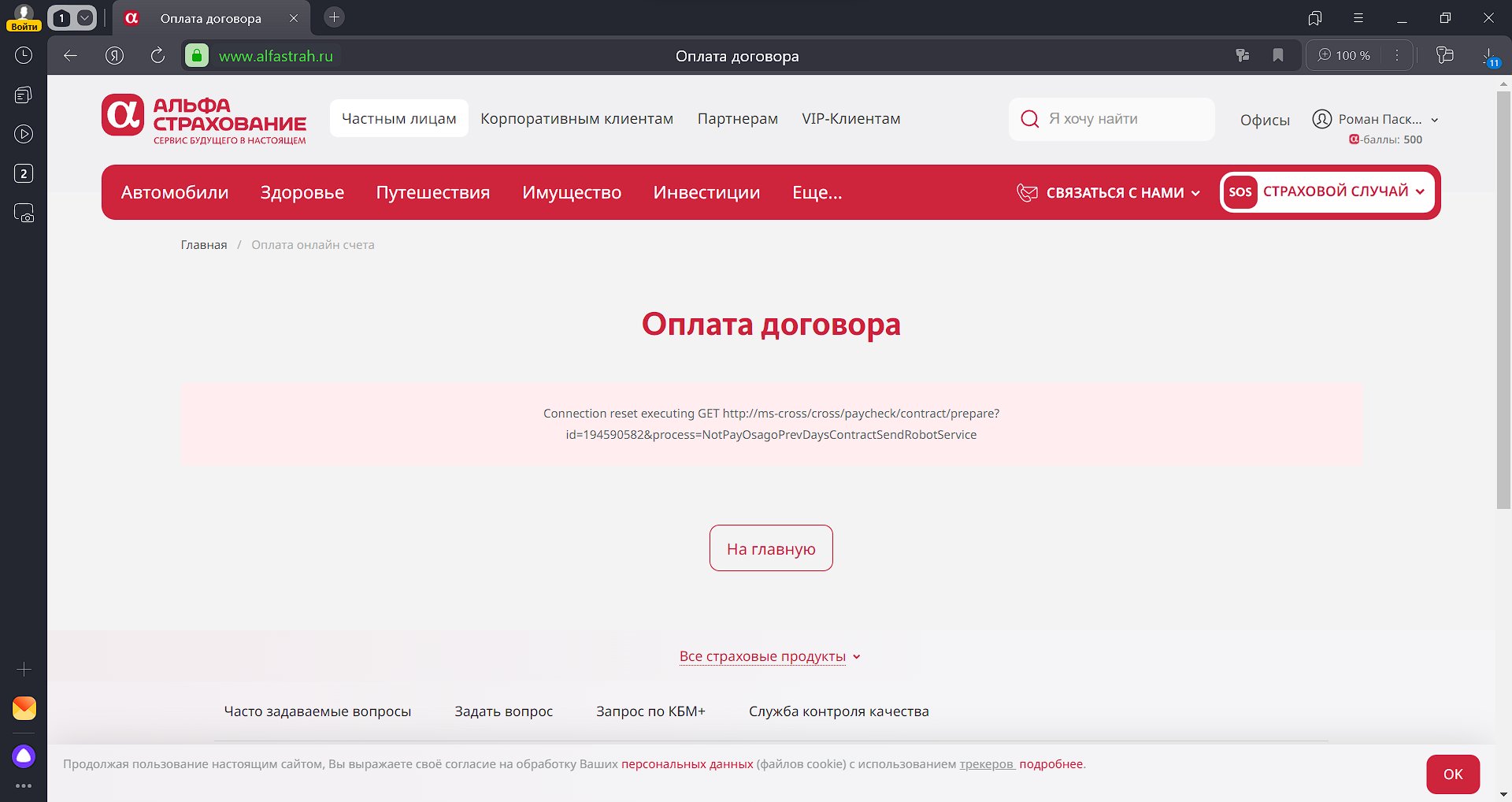Open the Автомобили menu item

tap(175, 193)
